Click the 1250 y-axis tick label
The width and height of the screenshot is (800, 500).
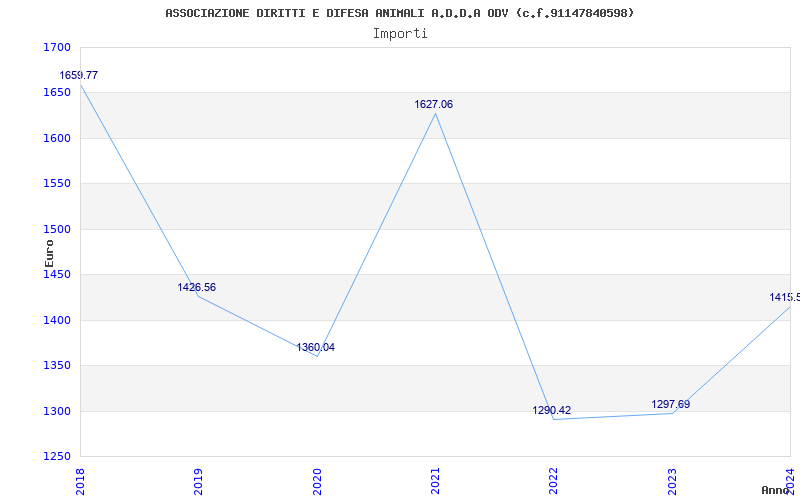(57, 456)
